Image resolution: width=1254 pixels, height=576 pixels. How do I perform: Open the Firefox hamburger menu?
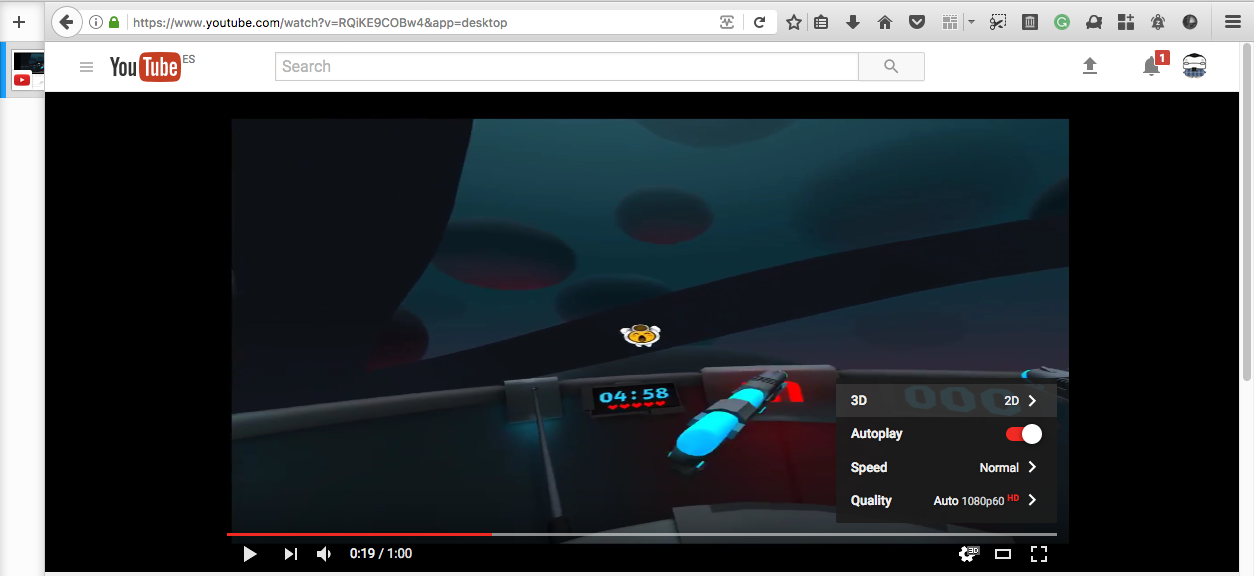[x=1233, y=22]
